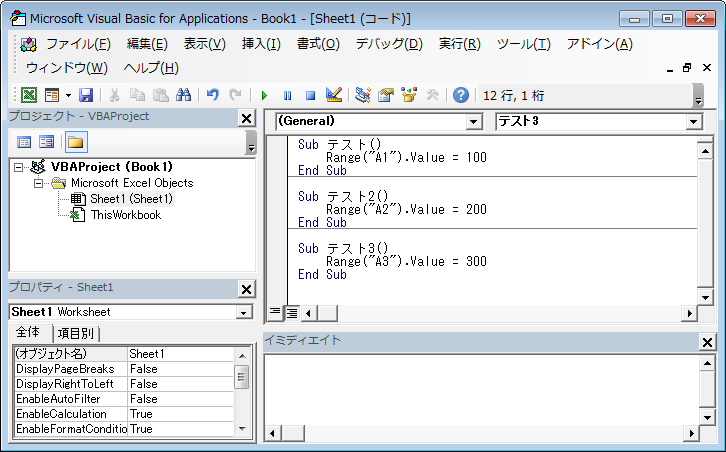Close the Project panel

246,119
